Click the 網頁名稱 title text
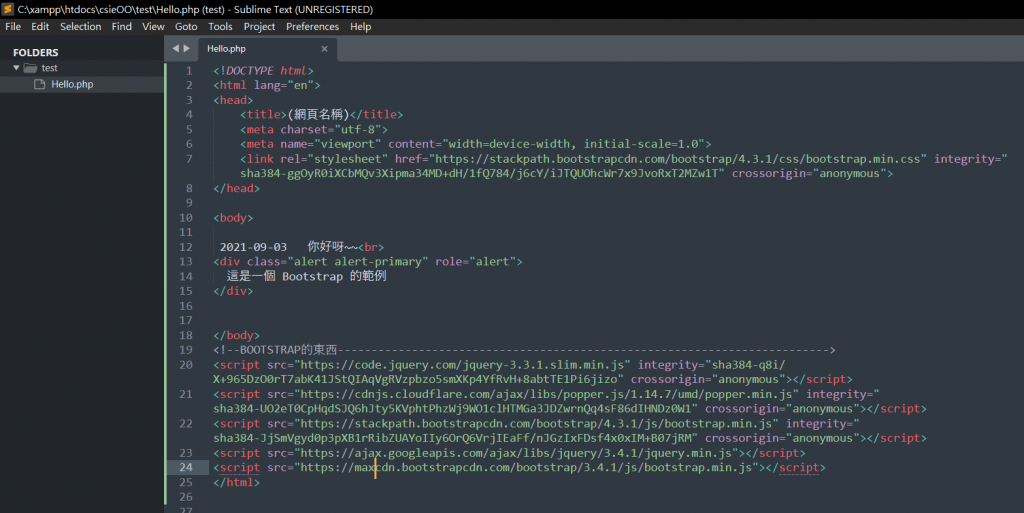 point(318,114)
